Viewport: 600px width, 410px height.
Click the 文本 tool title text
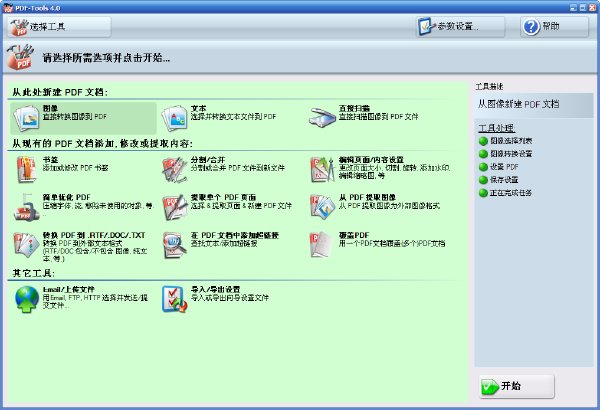pyautogui.click(x=198, y=108)
